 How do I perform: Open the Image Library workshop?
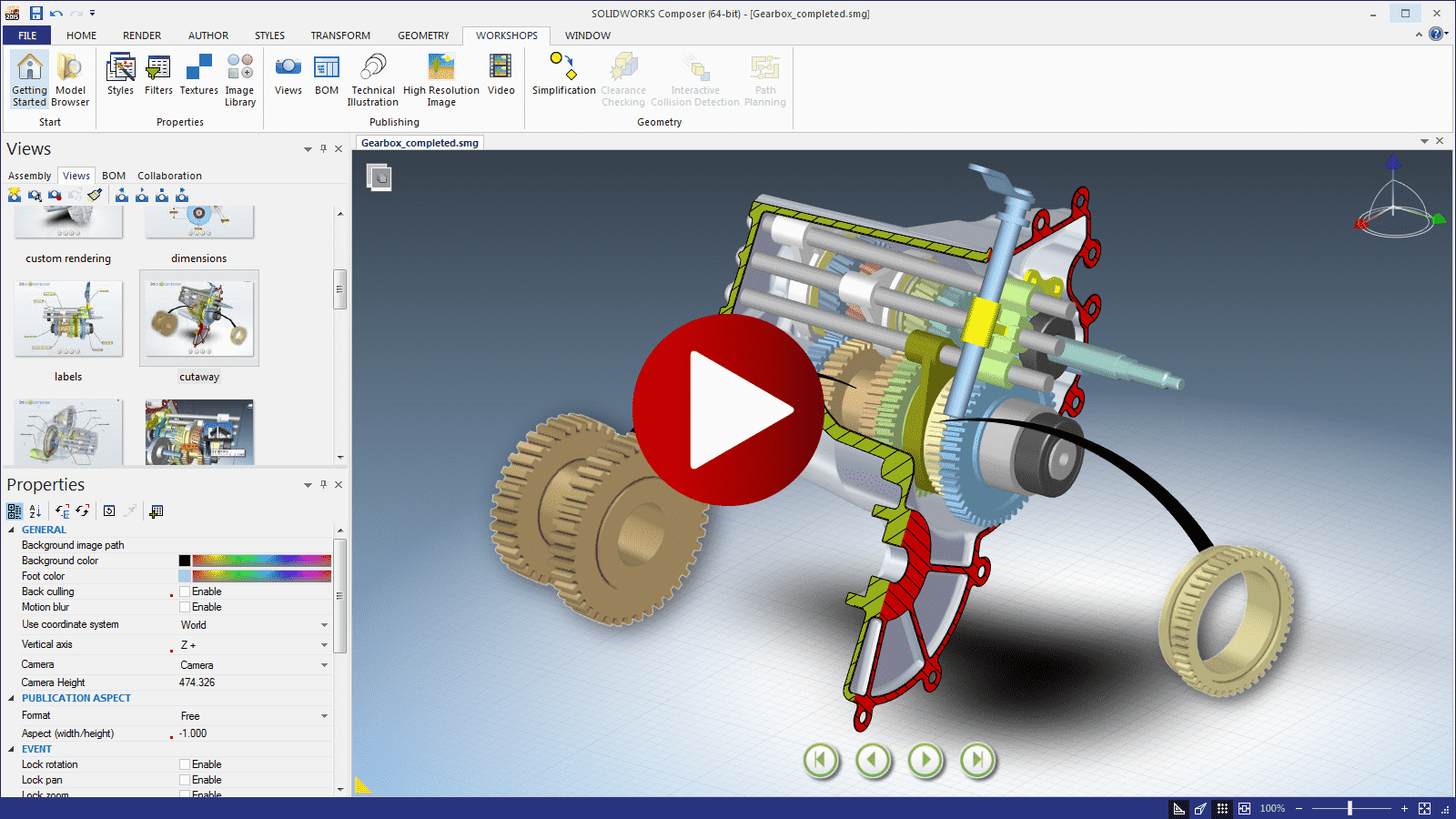point(240,80)
